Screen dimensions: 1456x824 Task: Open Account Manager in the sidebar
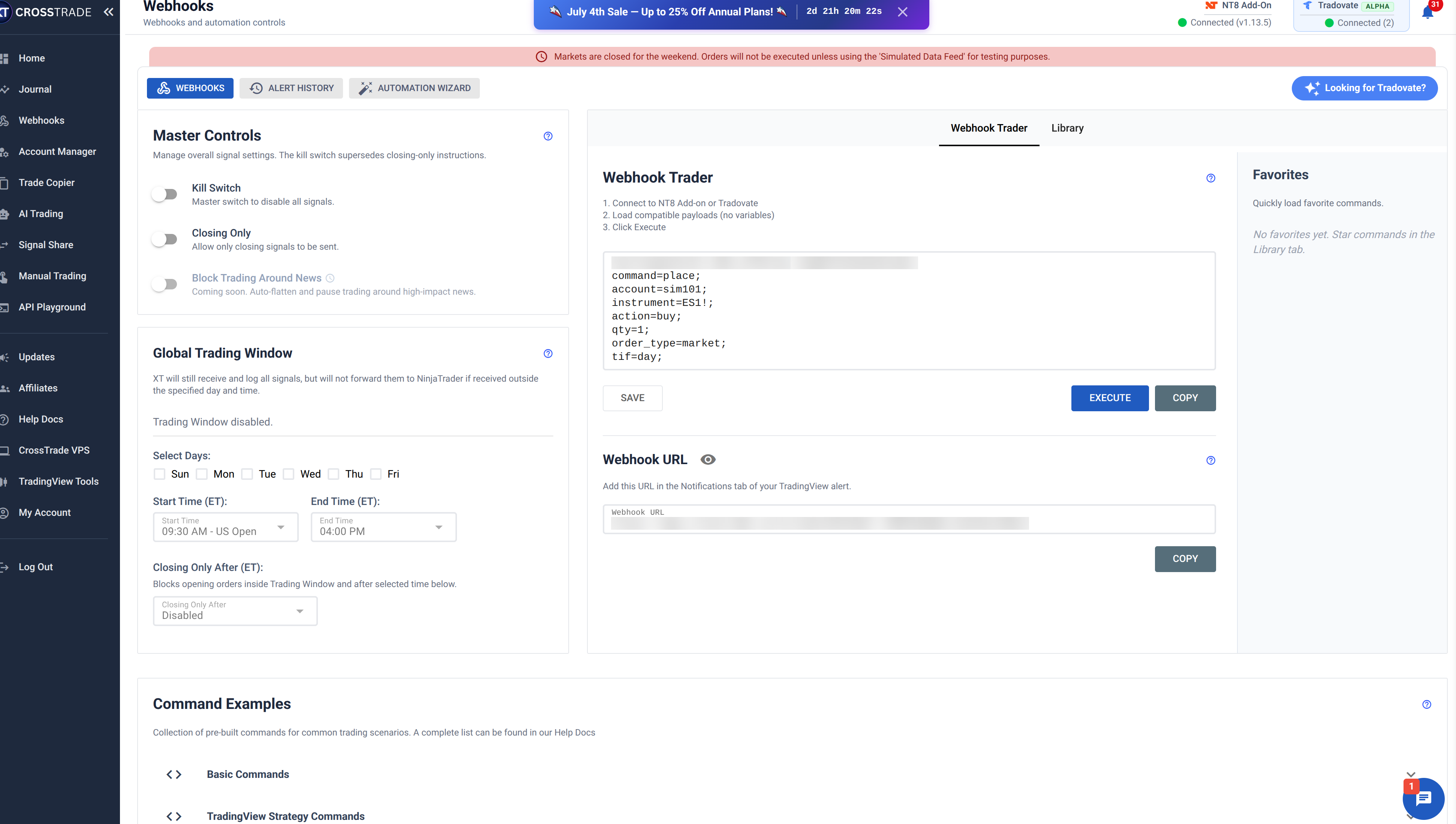click(x=57, y=152)
